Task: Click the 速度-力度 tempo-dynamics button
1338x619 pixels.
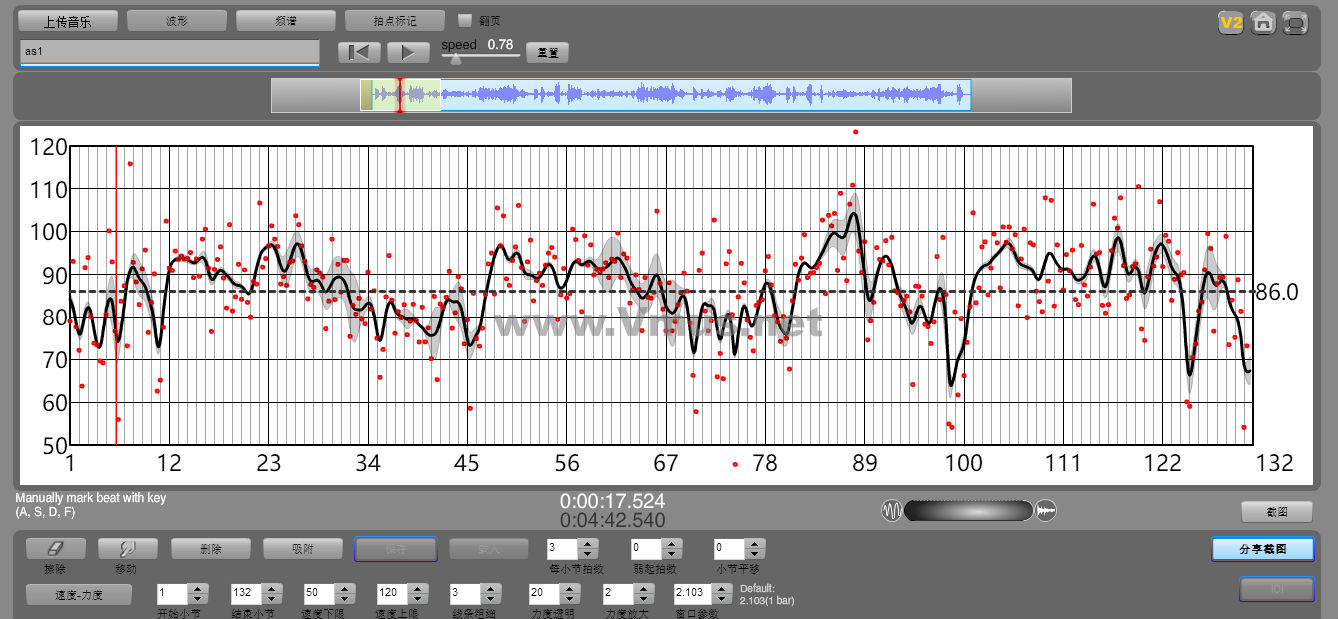Action: click(78, 594)
